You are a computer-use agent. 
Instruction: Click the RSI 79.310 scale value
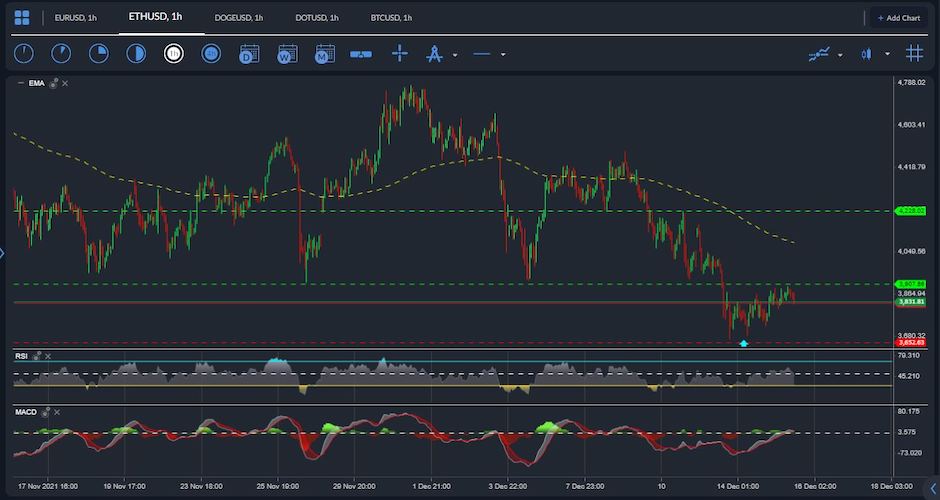(x=908, y=356)
